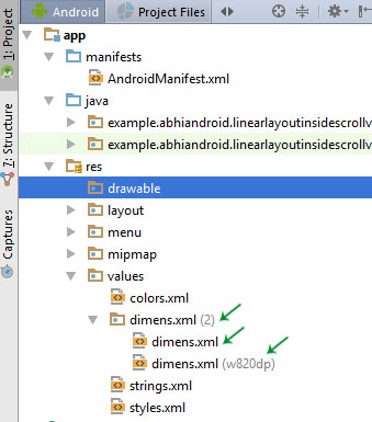Click the strings.xml file icon

(117, 385)
